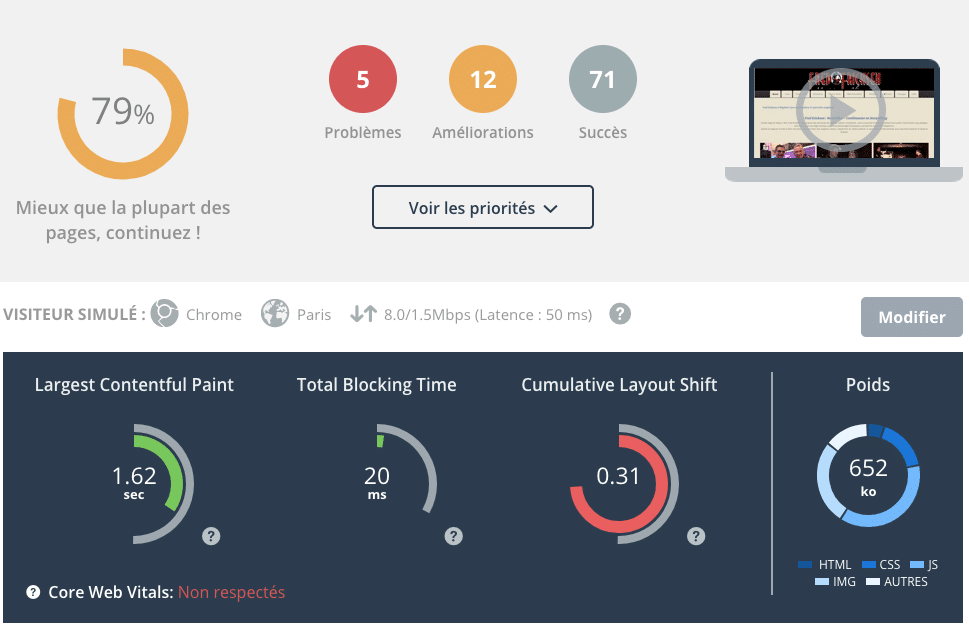Play the page loading video preview
This screenshot has height=628, width=969.
click(x=842, y=108)
